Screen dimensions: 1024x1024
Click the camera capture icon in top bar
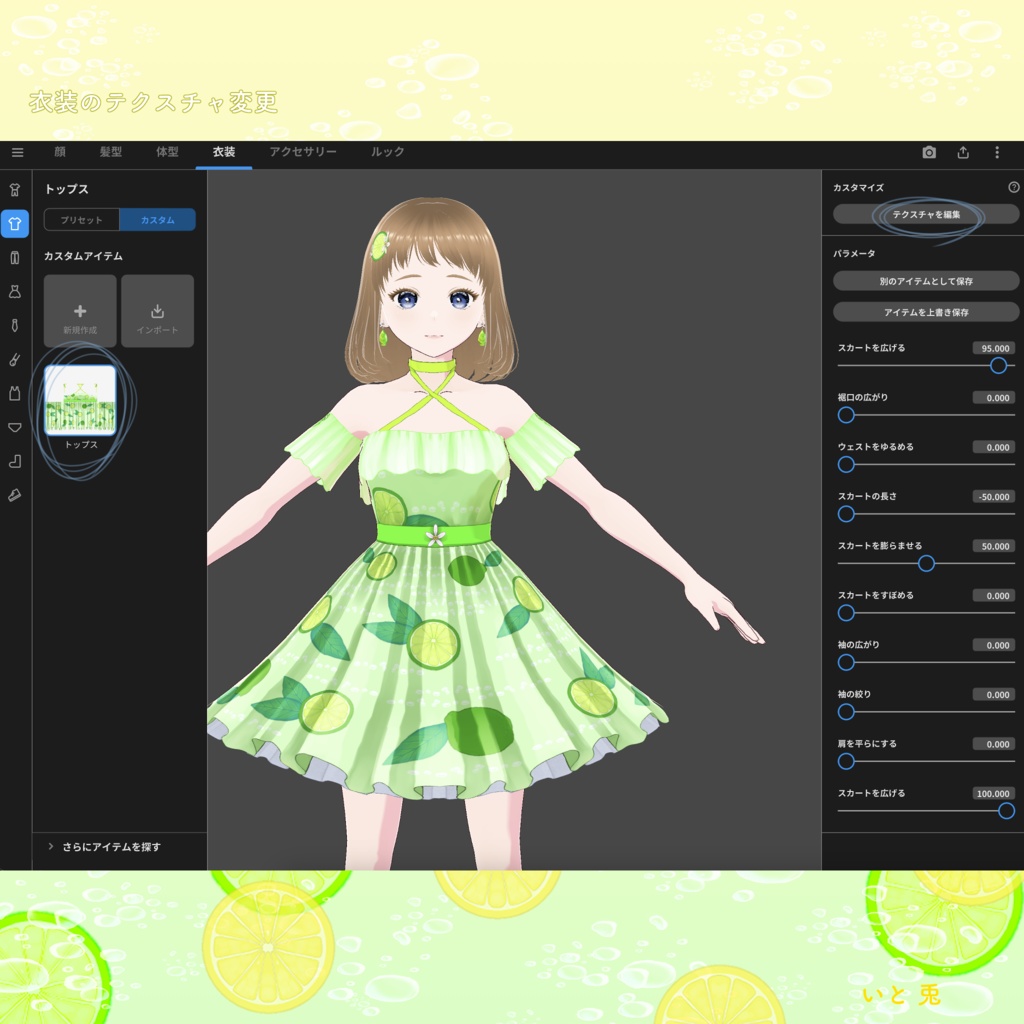(x=928, y=152)
